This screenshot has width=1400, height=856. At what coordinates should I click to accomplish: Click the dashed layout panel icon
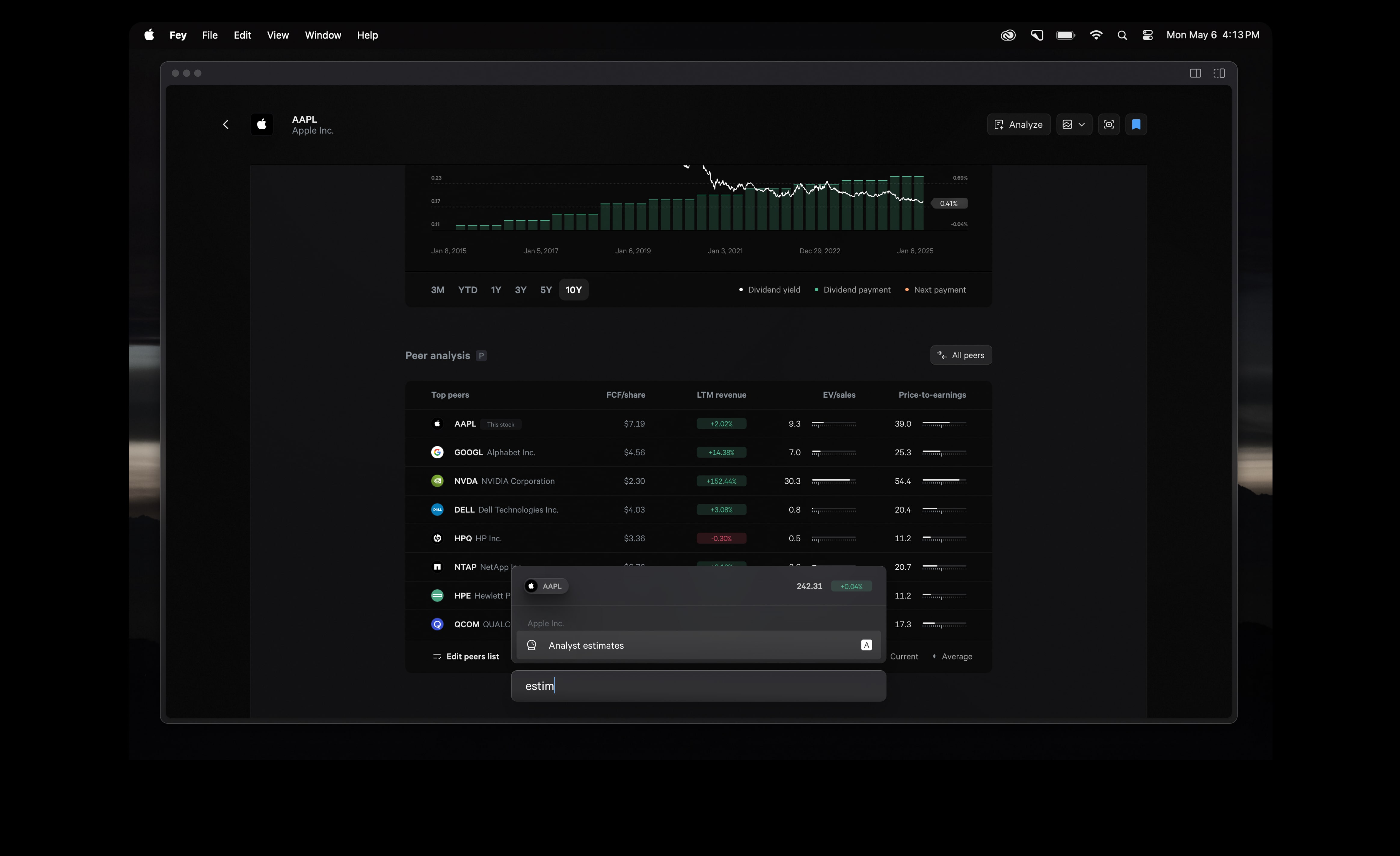1219,73
